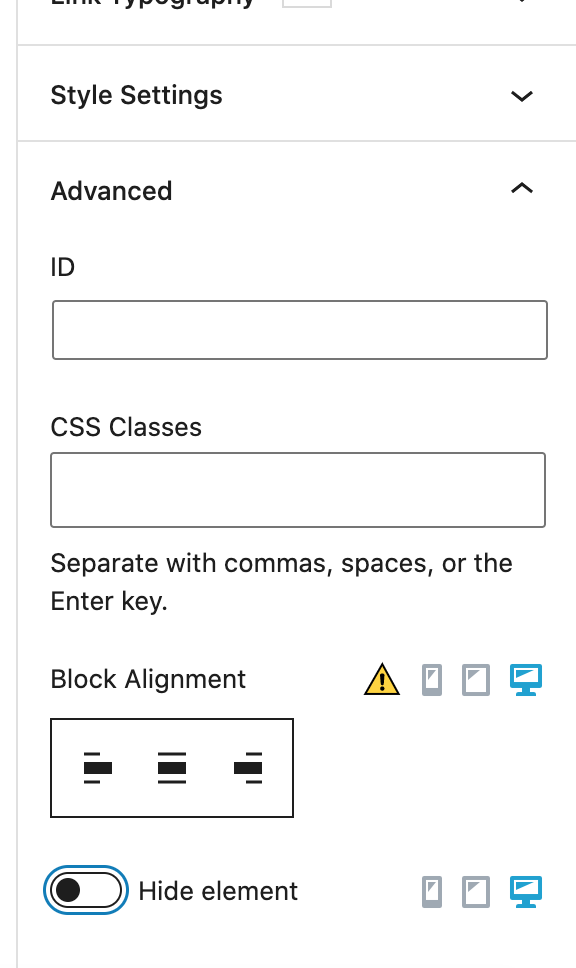
Task: Choose tablet view for Hide element
Action: point(476,892)
